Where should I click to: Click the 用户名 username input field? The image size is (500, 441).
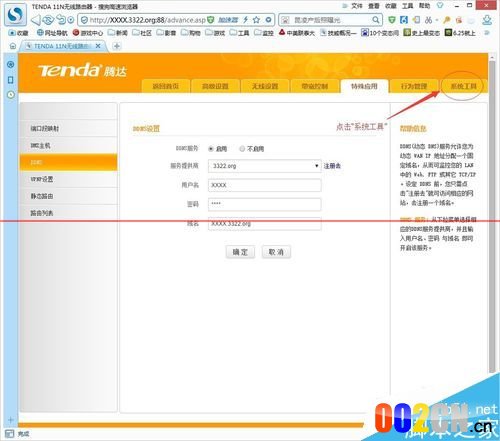(265, 185)
